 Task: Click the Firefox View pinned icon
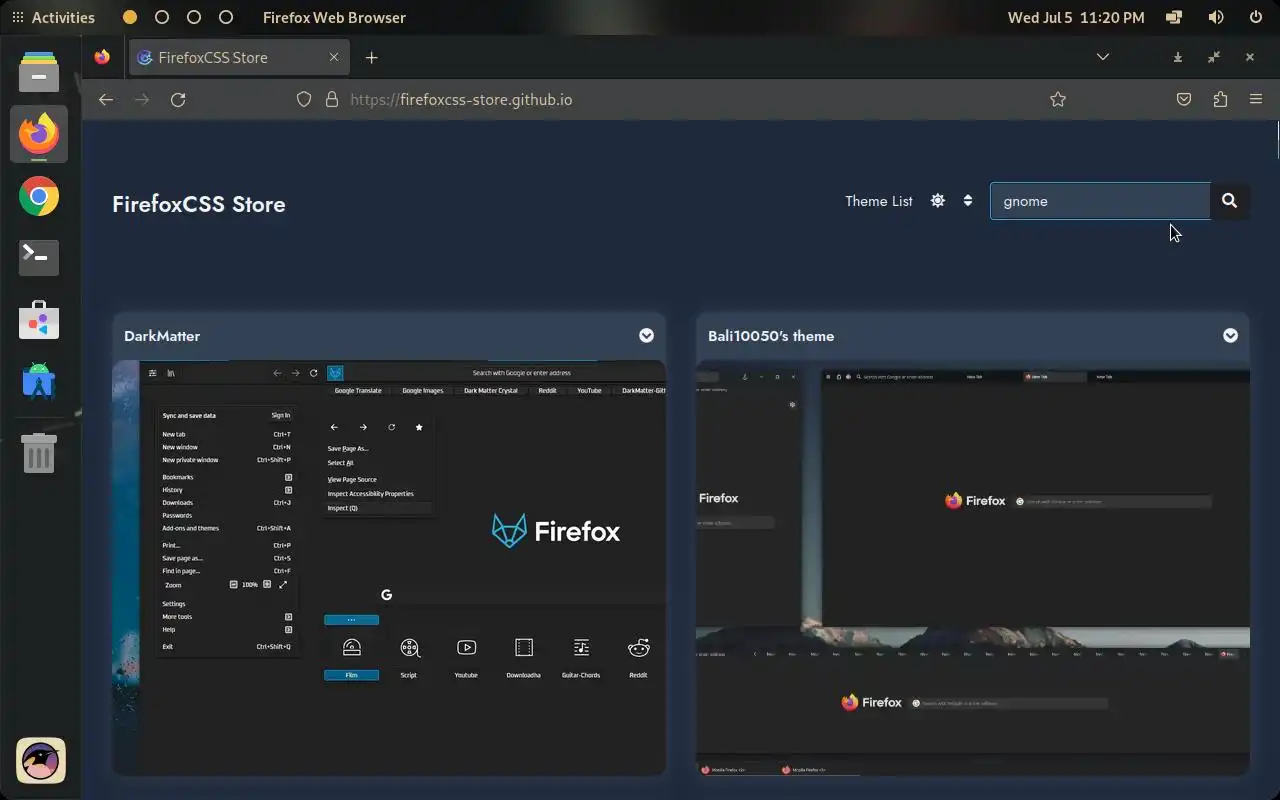[x=102, y=57]
